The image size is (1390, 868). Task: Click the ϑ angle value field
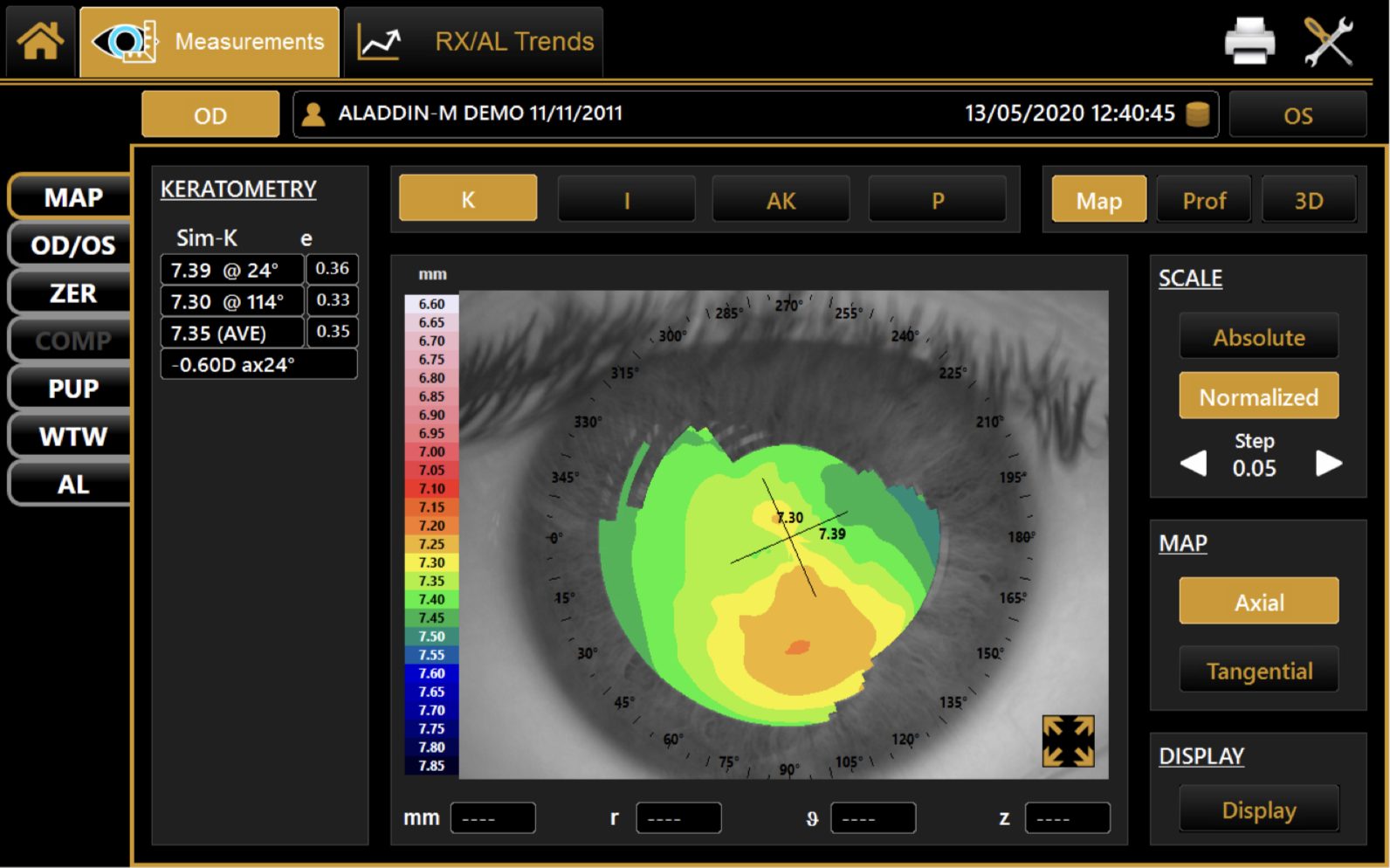[873, 818]
